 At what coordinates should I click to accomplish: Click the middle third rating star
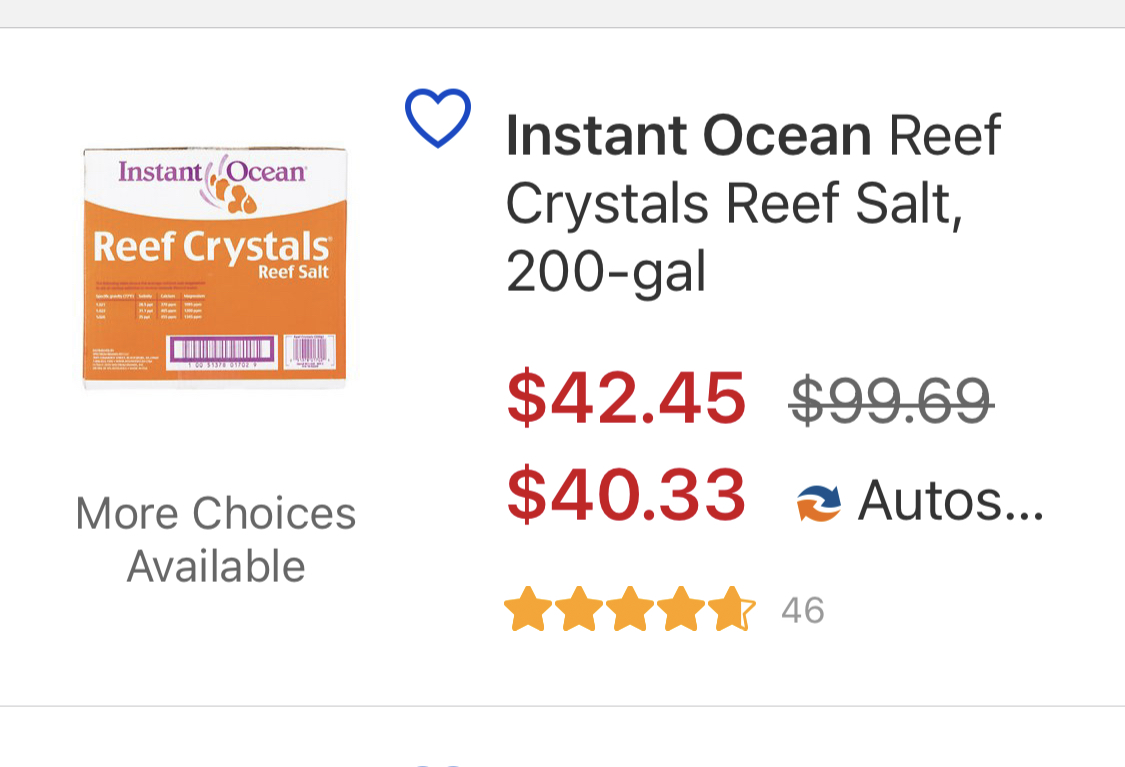coord(629,610)
